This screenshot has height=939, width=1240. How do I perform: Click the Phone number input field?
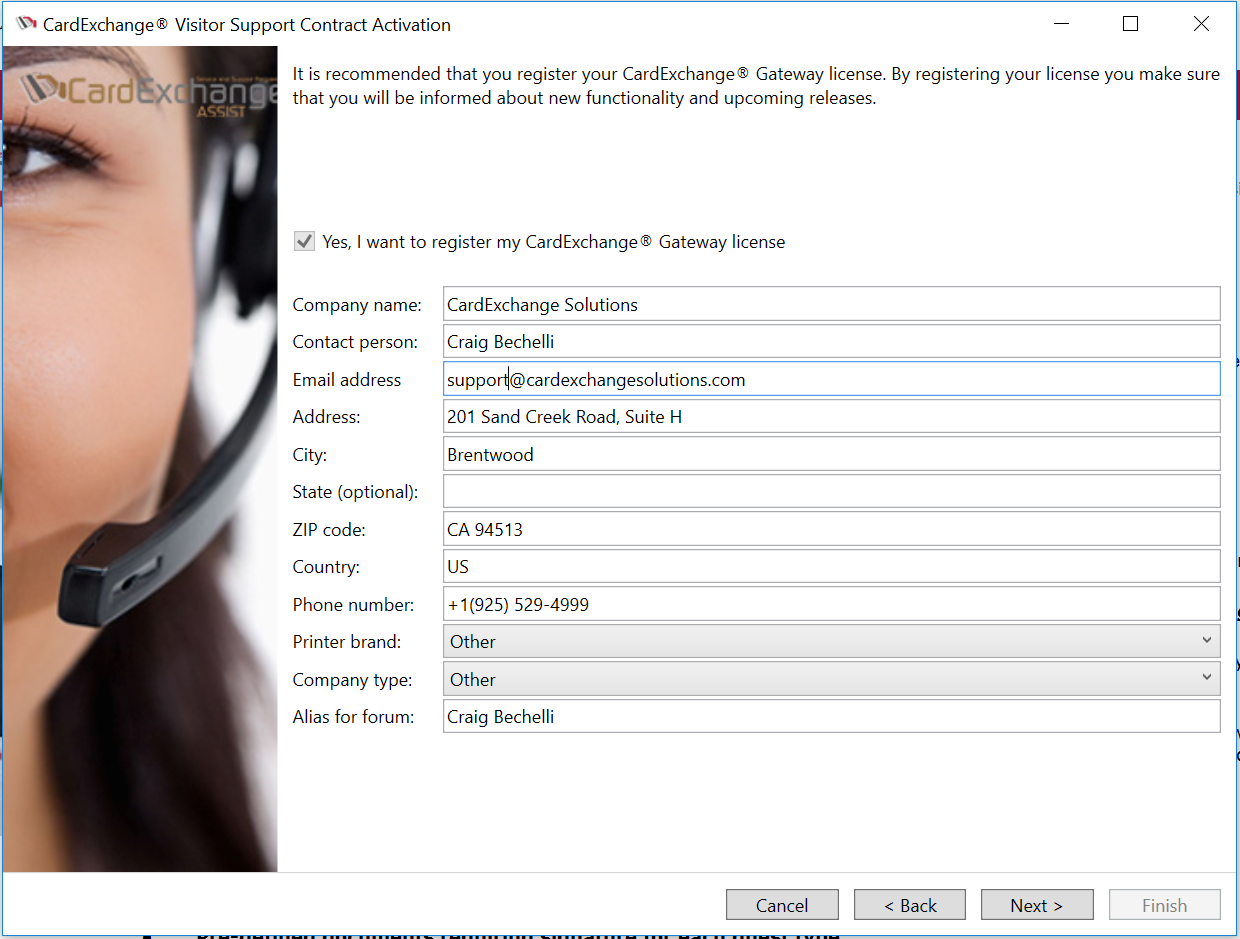tap(831, 604)
